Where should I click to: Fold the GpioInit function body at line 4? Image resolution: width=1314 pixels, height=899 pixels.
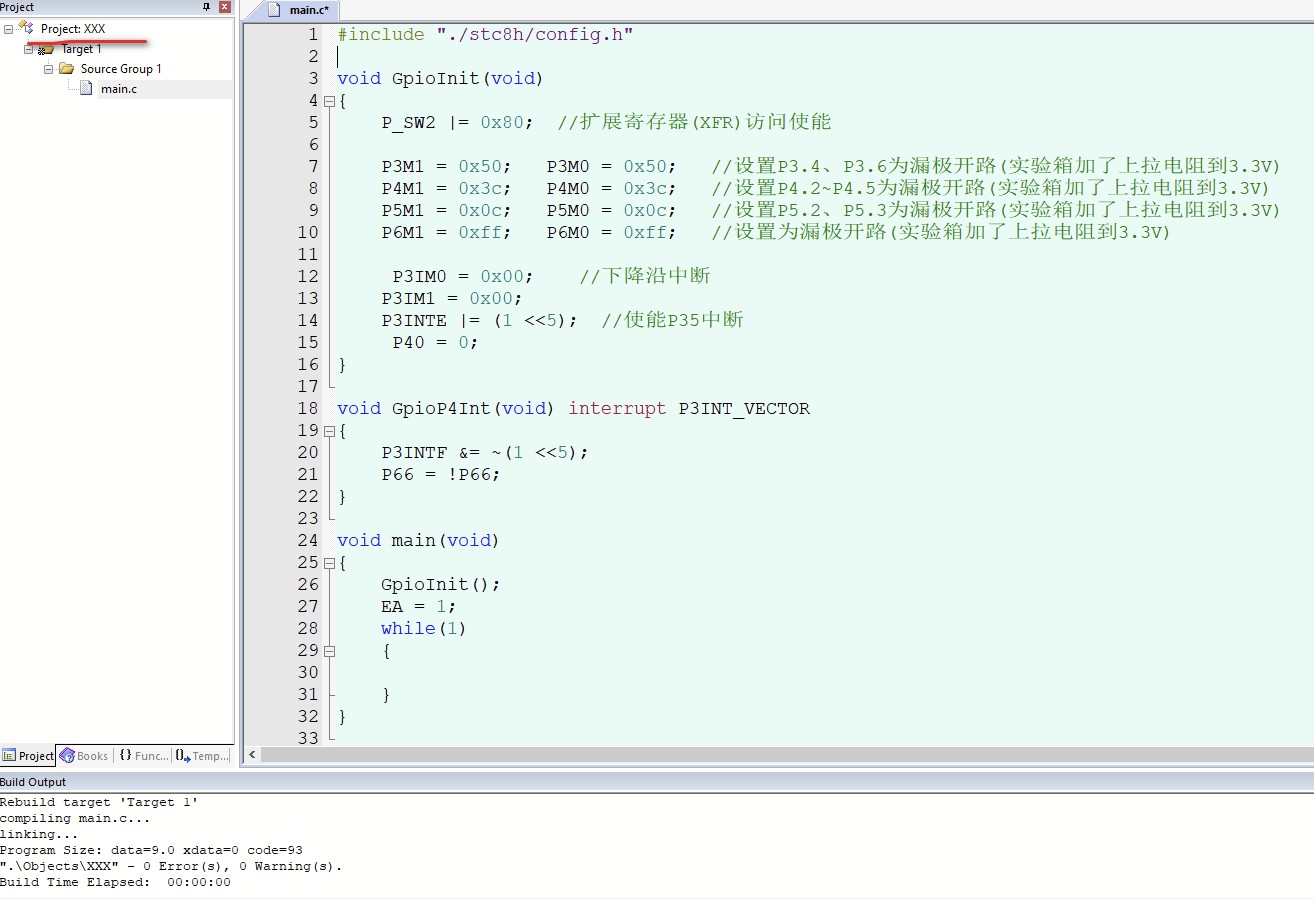[328, 101]
